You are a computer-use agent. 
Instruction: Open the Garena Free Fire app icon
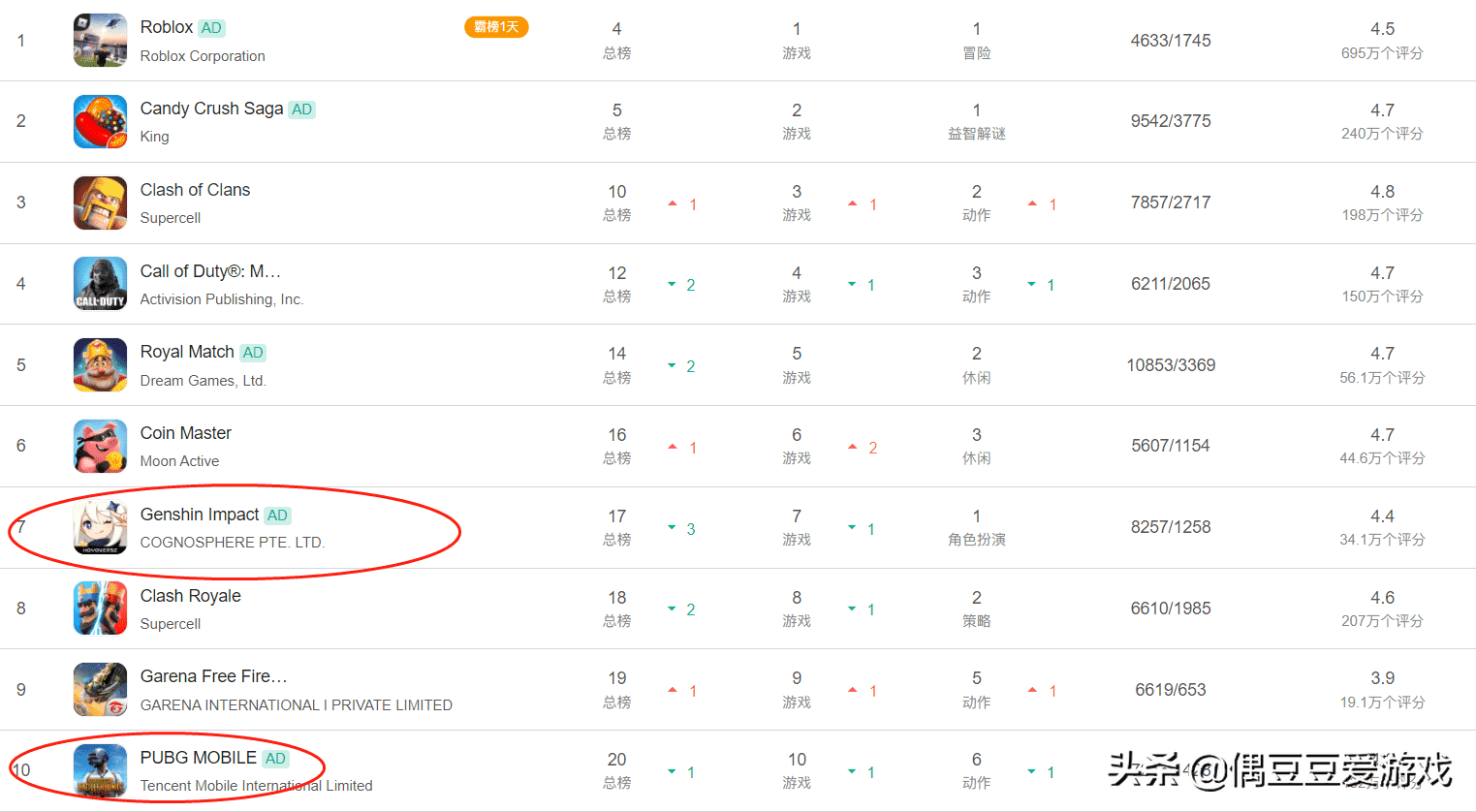click(101, 690)
